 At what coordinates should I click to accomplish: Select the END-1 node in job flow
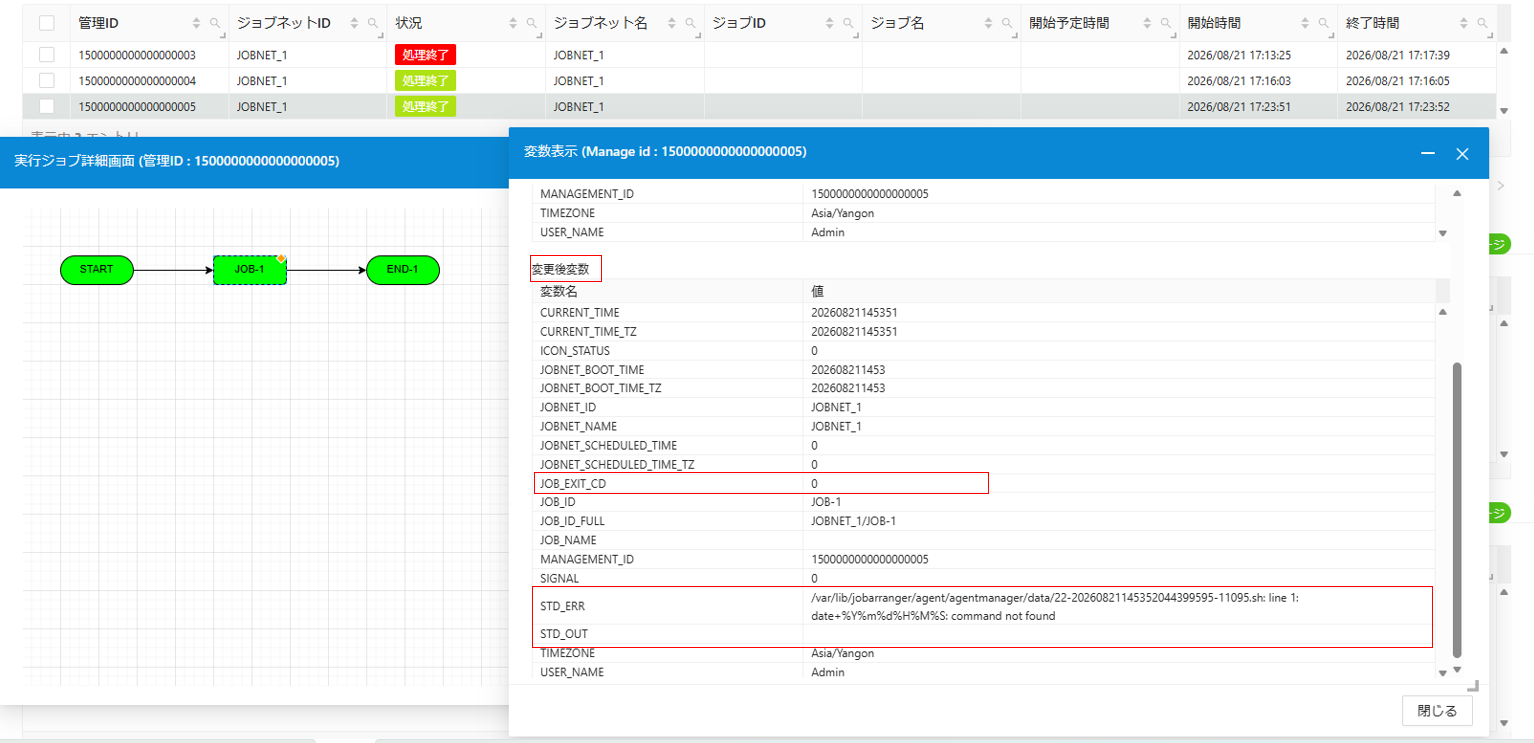point(402,269)
